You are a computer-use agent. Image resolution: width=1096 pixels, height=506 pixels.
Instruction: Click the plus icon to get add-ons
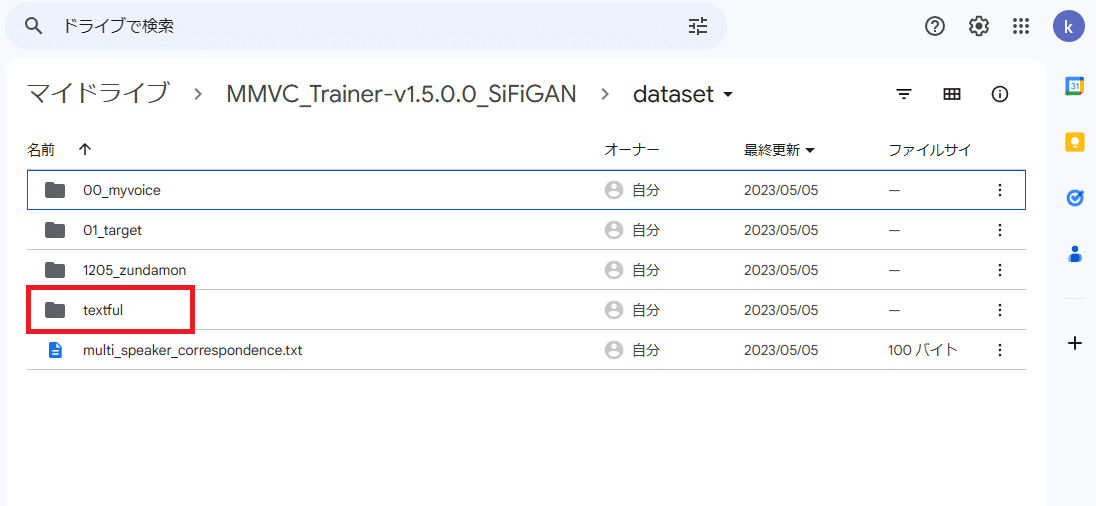pos(1075,343)
